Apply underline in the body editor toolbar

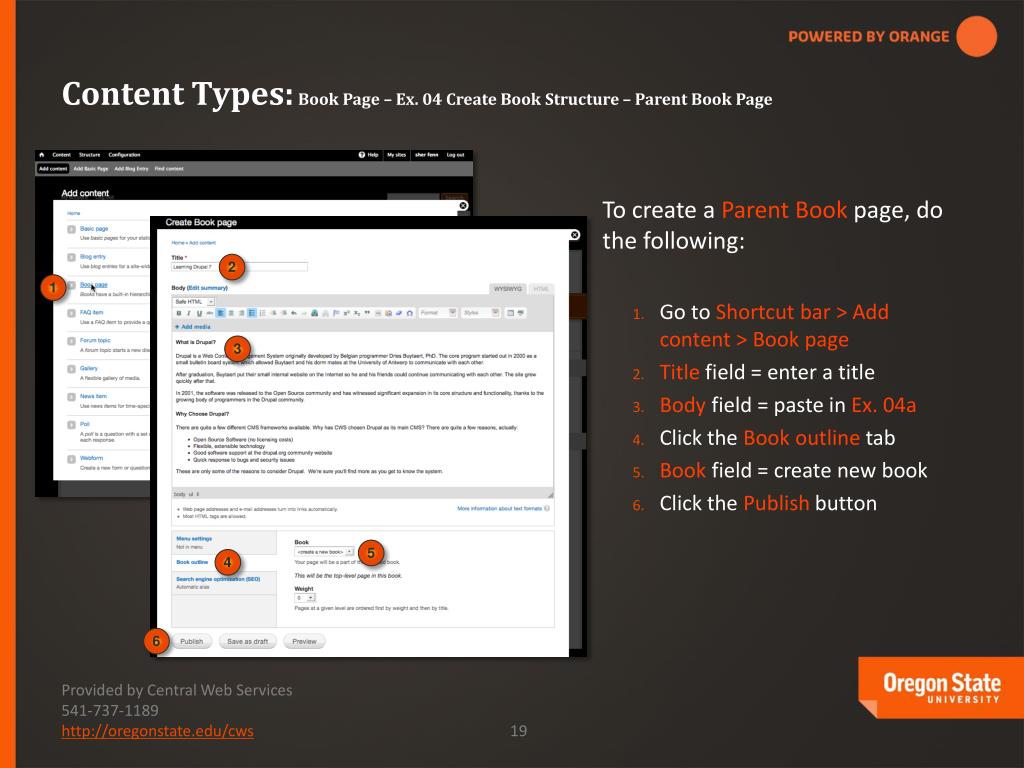(x=199, y=313)
